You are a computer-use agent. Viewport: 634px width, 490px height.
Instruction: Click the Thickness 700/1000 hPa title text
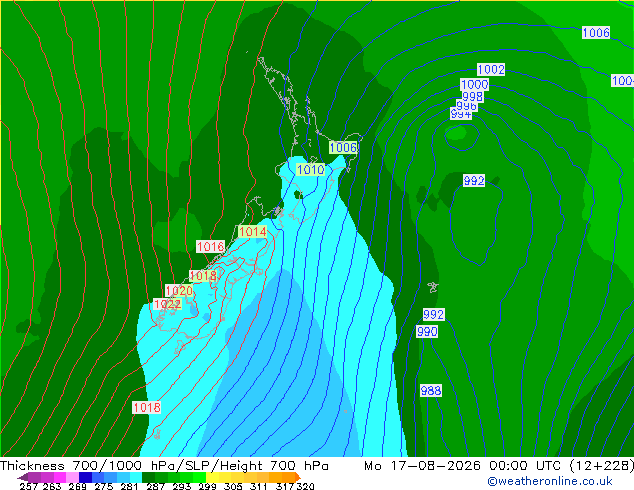coord(88,466)
